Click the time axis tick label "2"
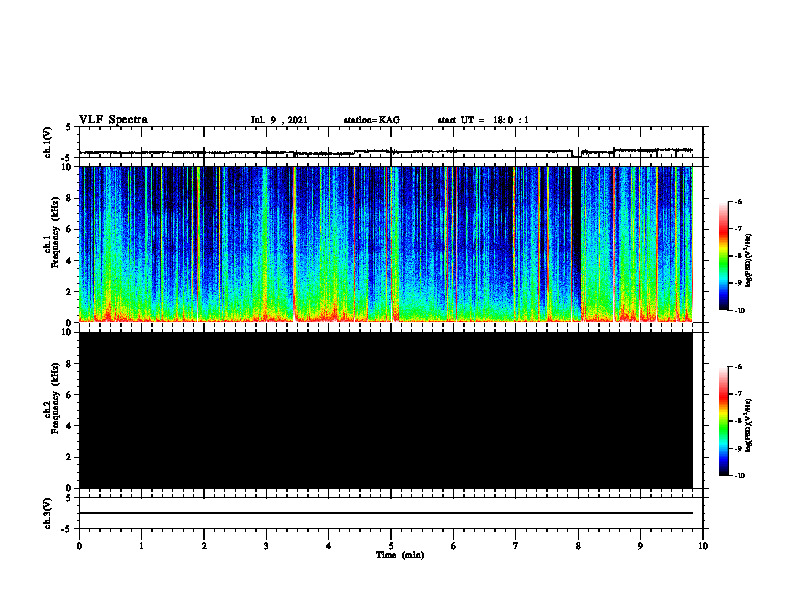Image resolution: width=792 pixels, height=612 pixels. click(204, 546)
